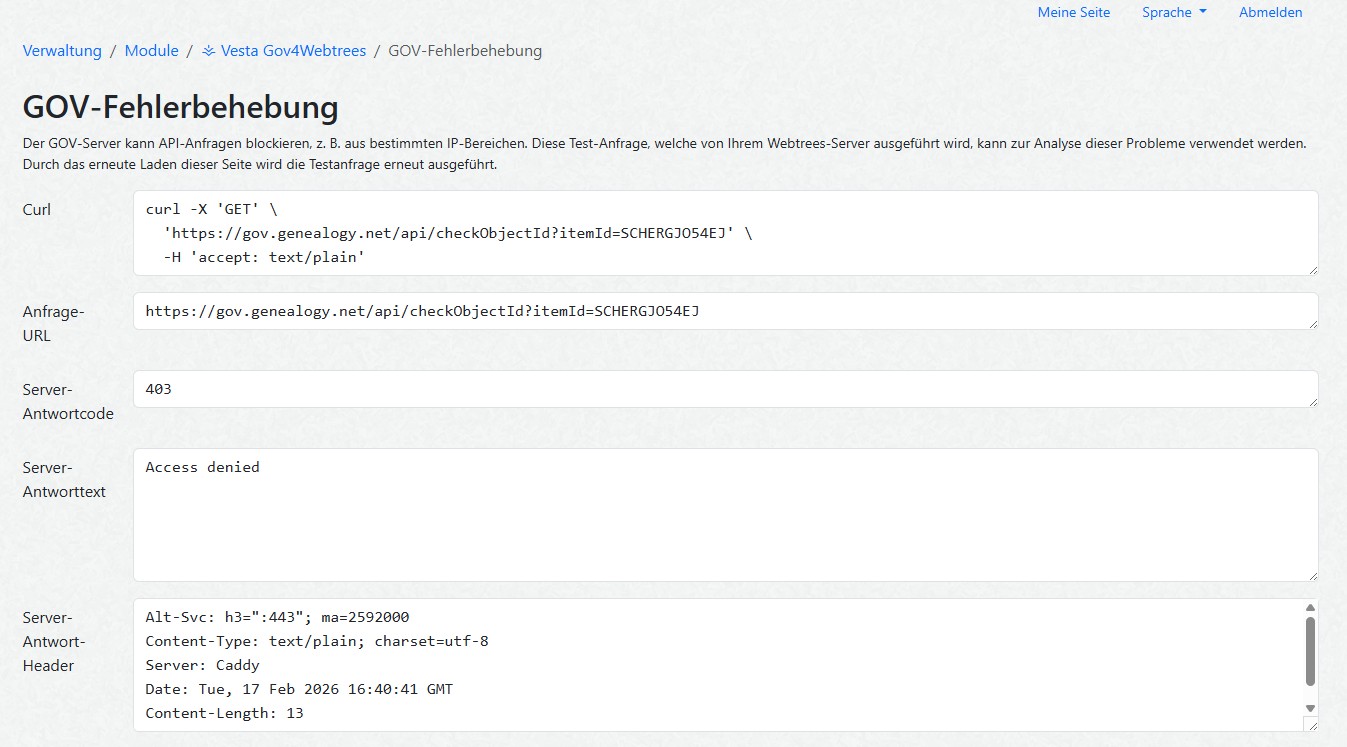
Task: Click the scroll-down arrow of the header box
Action: tap(1310, 707)
